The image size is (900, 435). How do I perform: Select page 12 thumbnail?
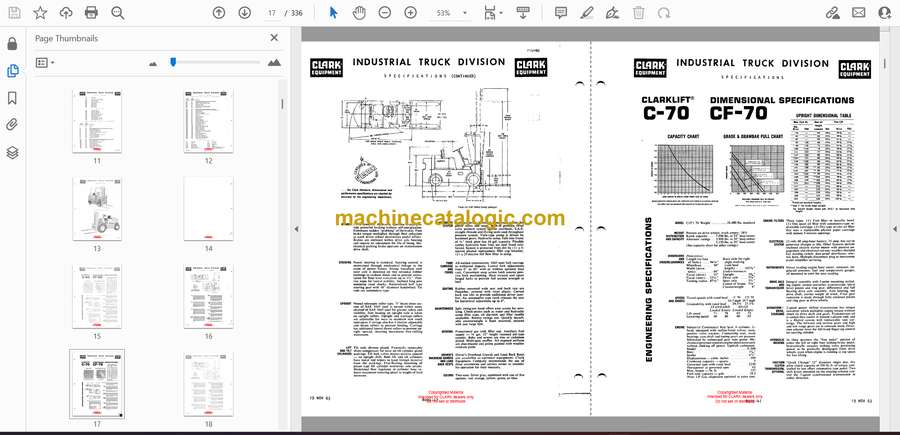point(208,121)
